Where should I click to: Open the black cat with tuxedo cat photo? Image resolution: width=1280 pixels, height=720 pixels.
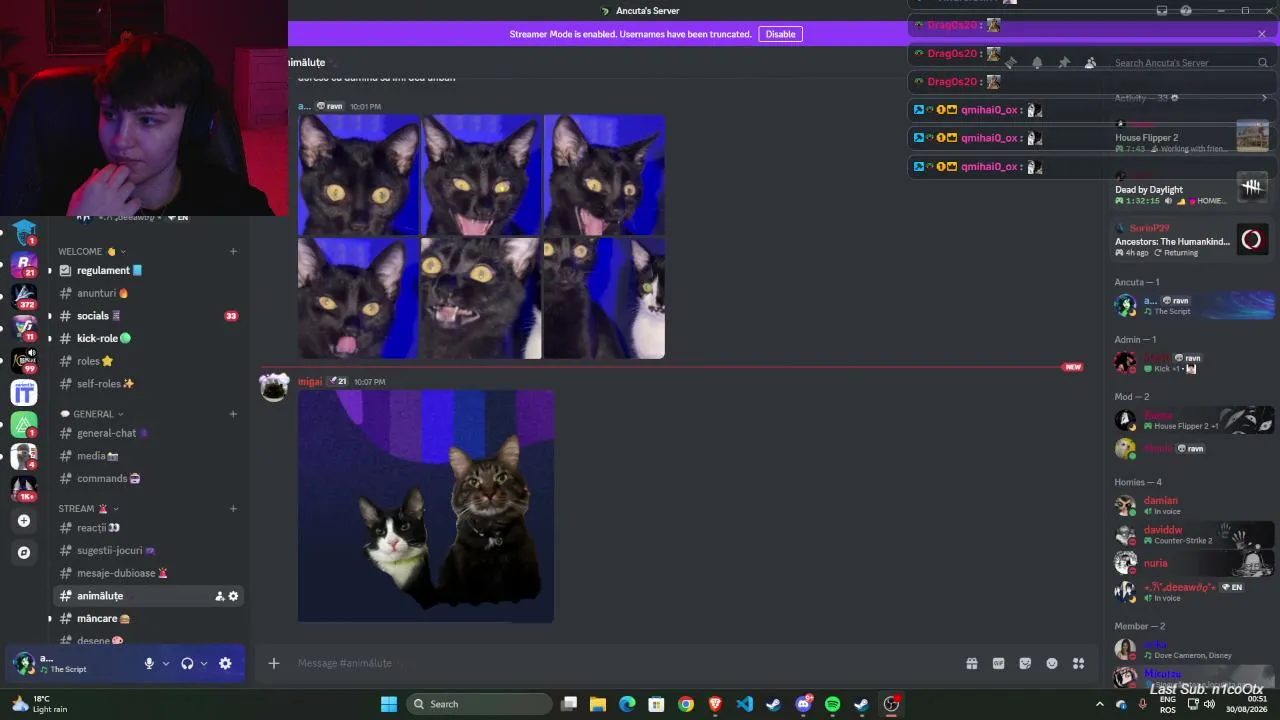[x=604, y=298]
